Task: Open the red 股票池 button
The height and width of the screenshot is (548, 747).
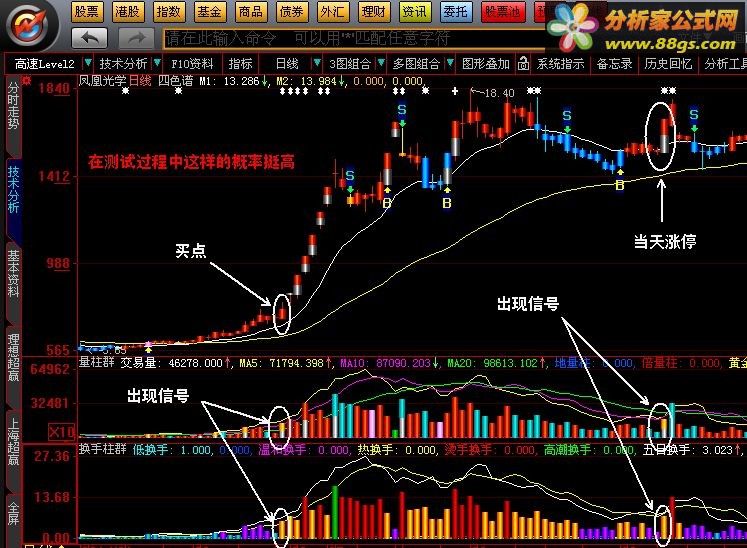Action: click(503, 12)
